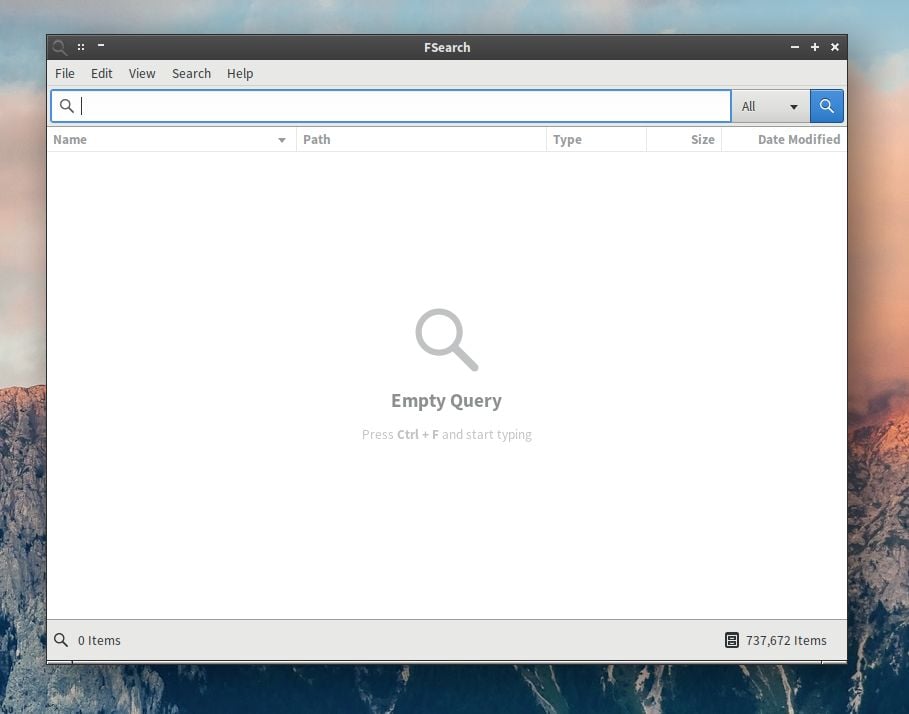Click the magnifier icon inside the search field
The image size is (909, 714).
[x=67, y=105]
